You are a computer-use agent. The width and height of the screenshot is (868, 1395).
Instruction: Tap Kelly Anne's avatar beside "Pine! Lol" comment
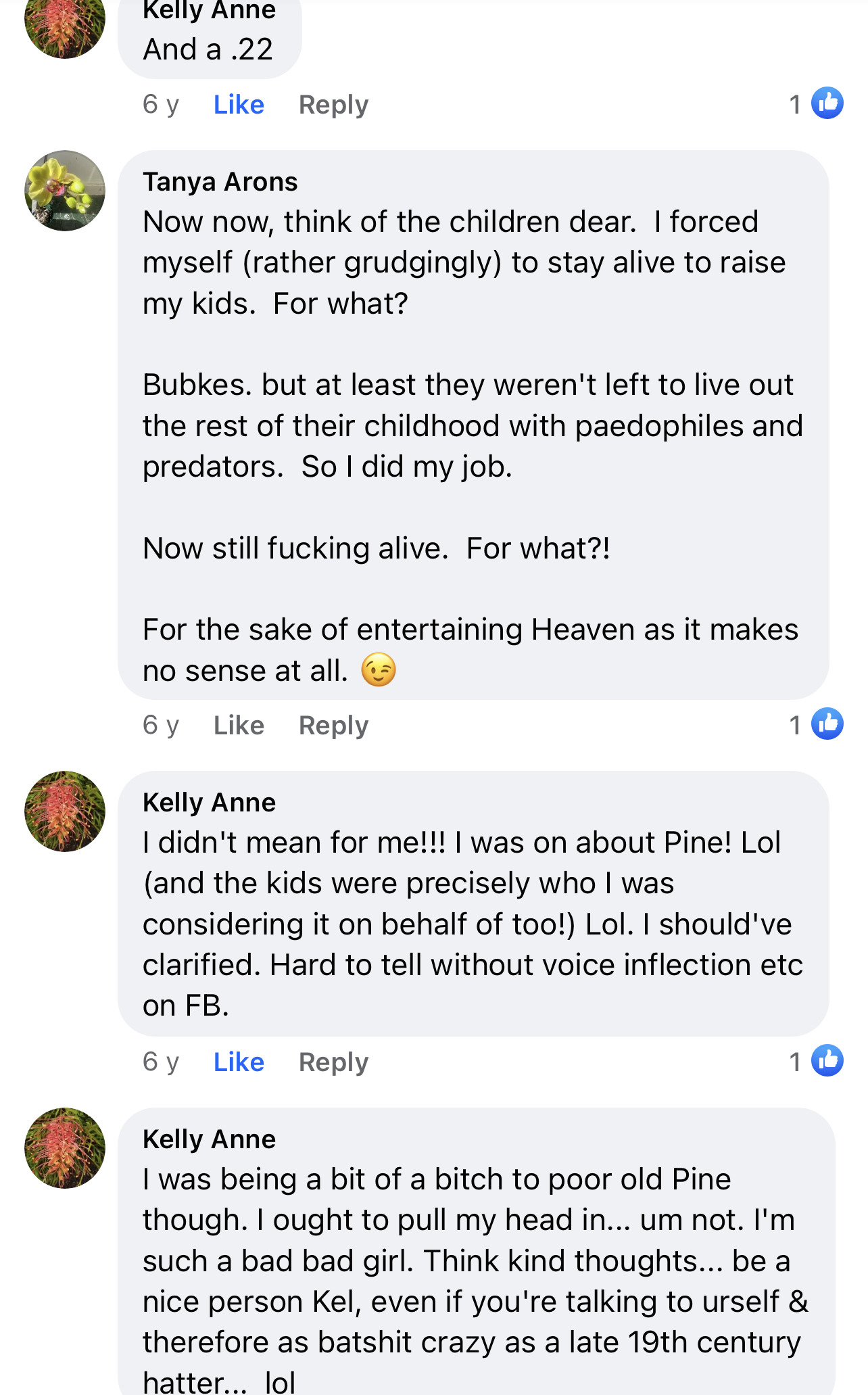tap(65, 811)
